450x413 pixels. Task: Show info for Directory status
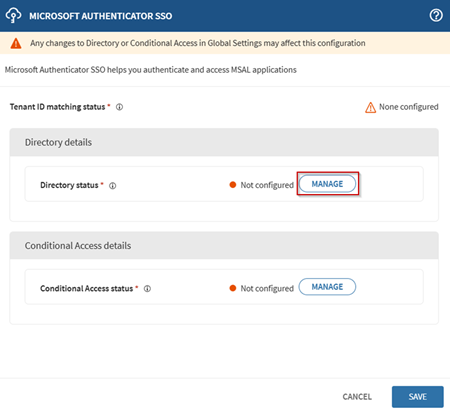coord(113,186)
